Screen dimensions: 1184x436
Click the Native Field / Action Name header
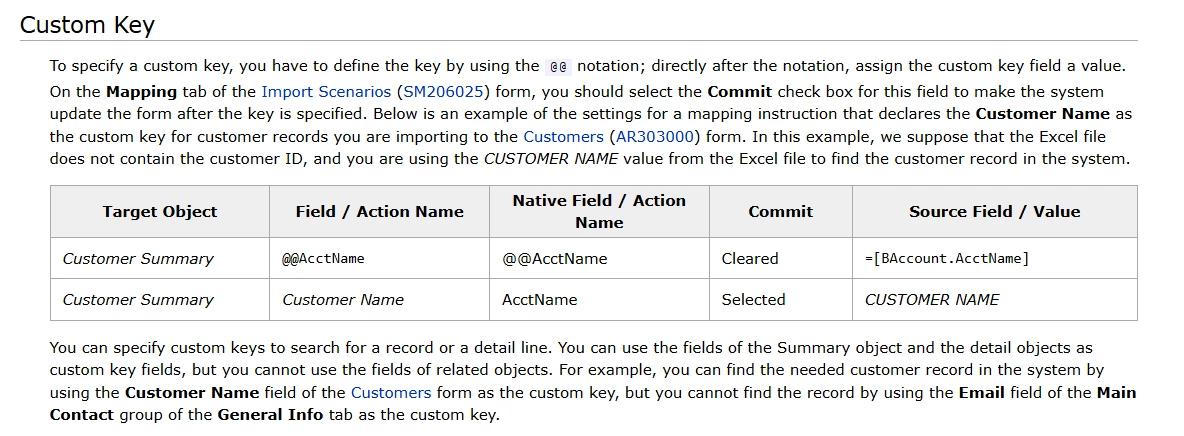[x=599, y=212]
